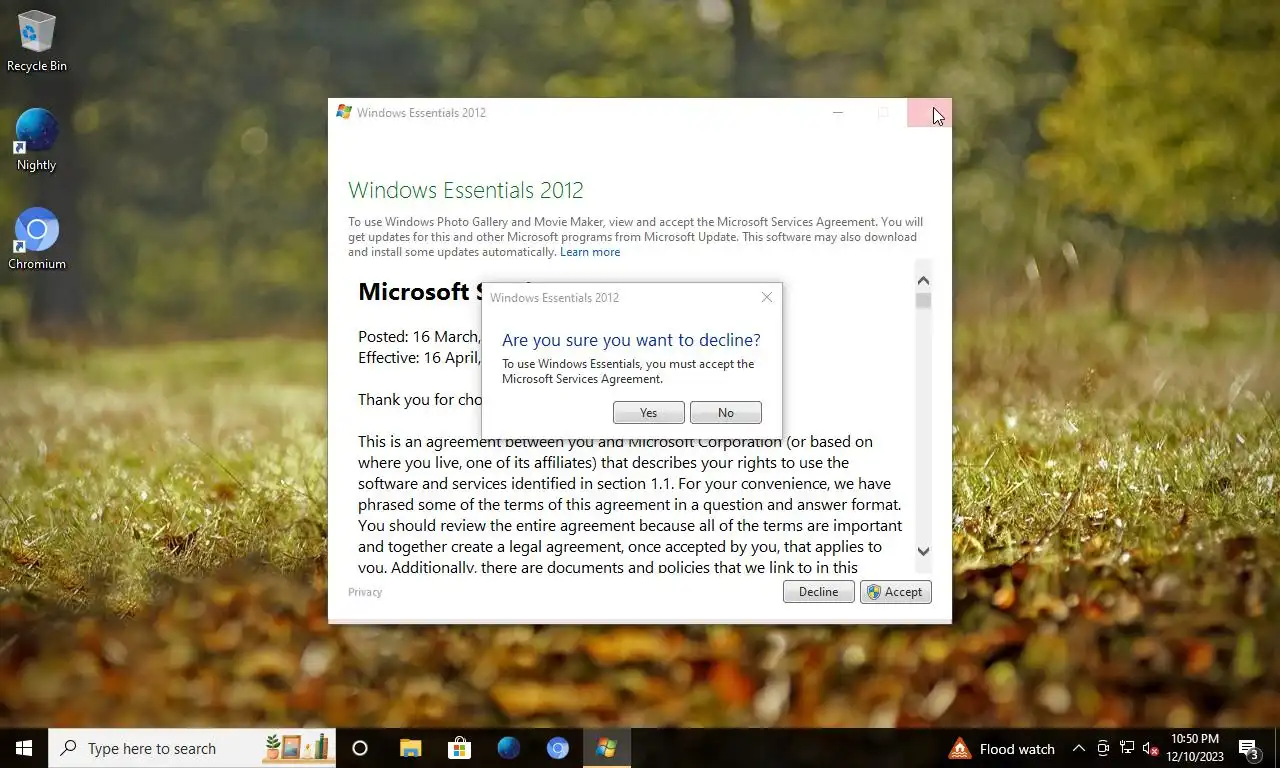Select the Nightly desktop shortcut

(37, 140)
